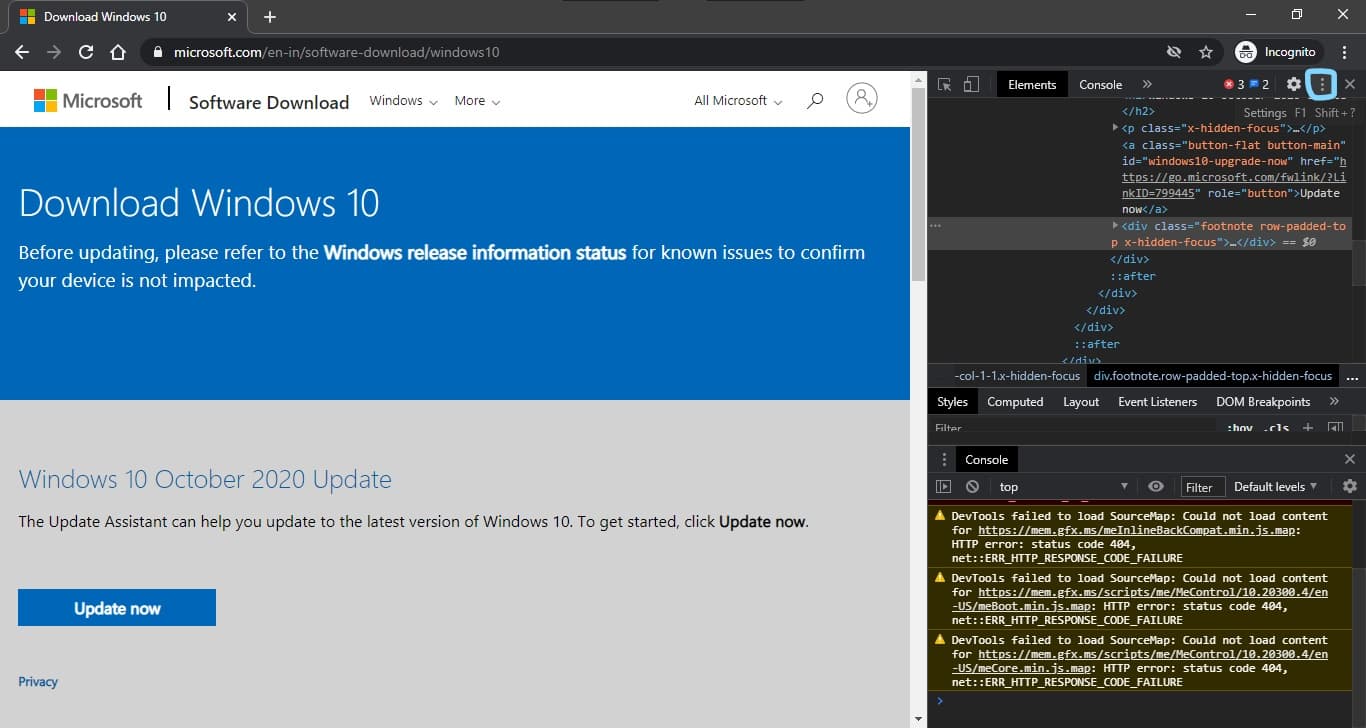Expand the More nav menu

click(477, 101)
